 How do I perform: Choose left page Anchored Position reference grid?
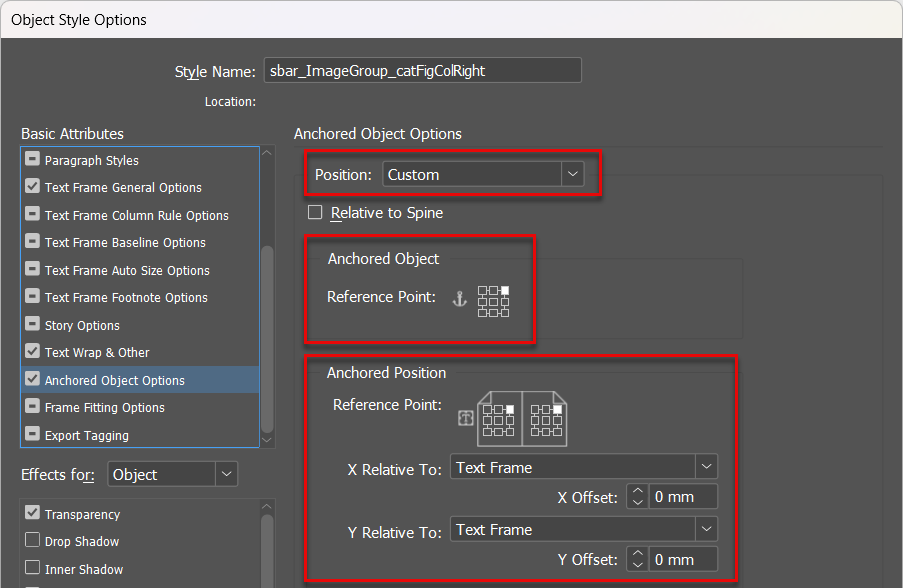click(499, 420)
